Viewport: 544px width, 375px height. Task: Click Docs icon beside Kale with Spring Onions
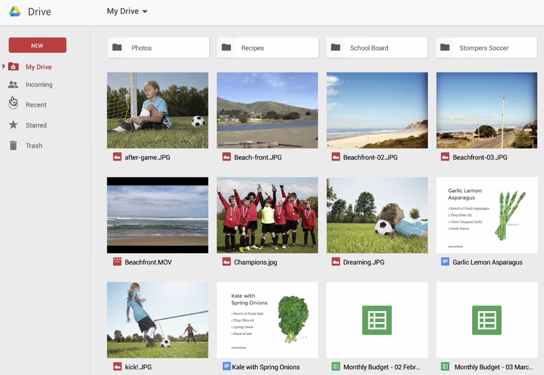(x=227, y=366)
